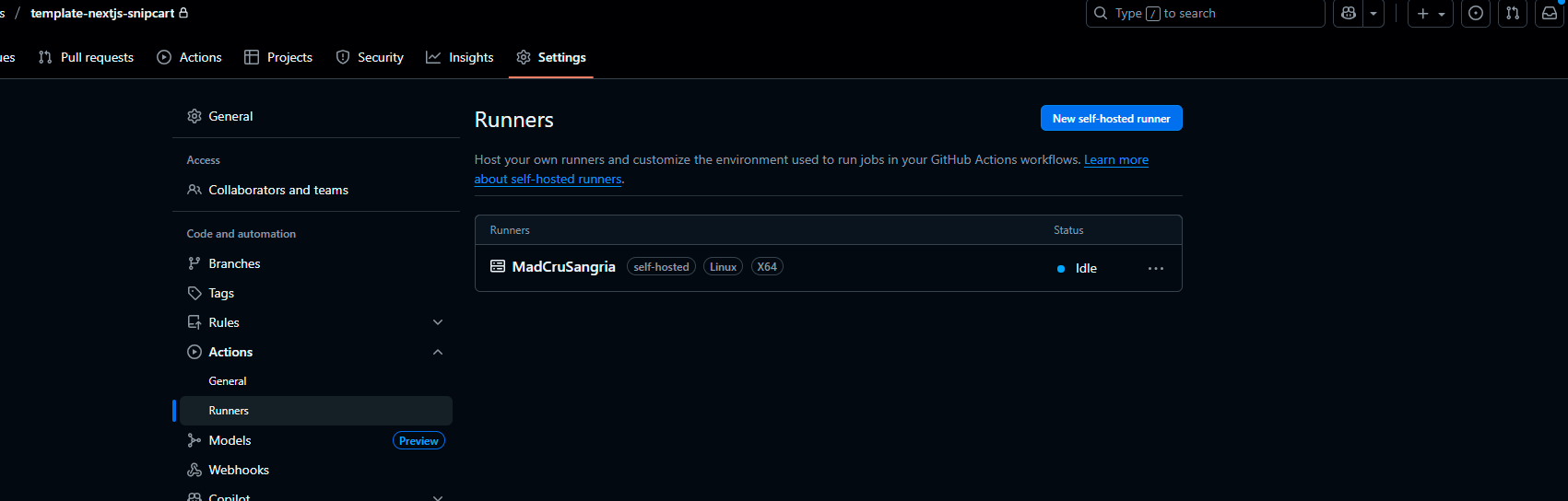Click the people icon beside Collaborators
This screenshot has height=501, width=1568.
pos(195,190)
